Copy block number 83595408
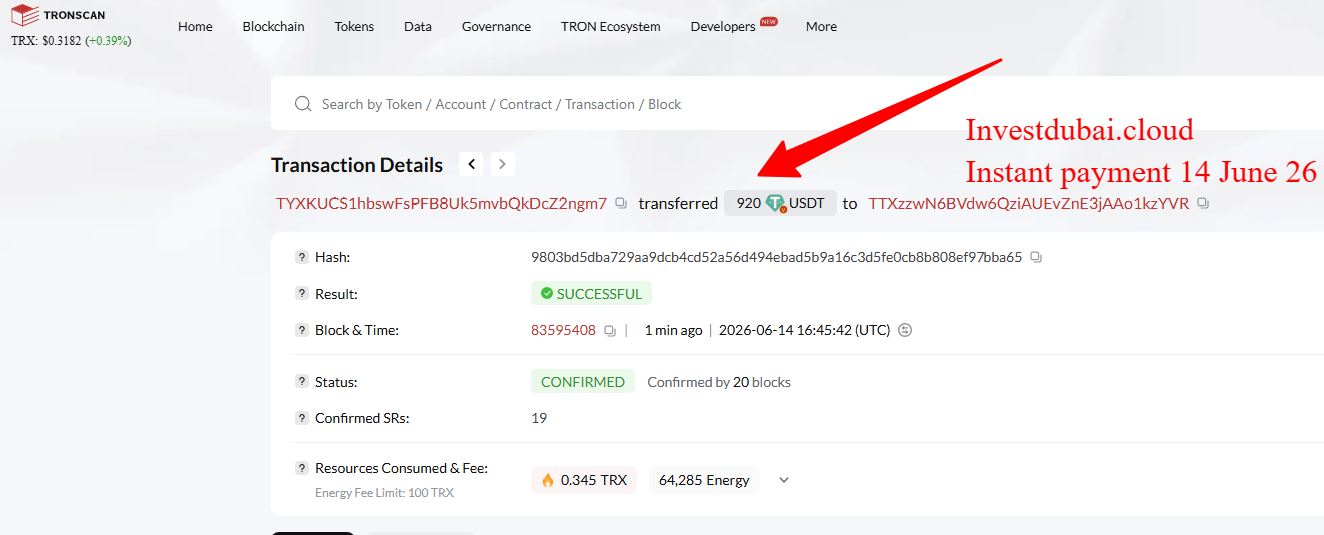This screenshot has height=535, width=1324. (610, 330)
